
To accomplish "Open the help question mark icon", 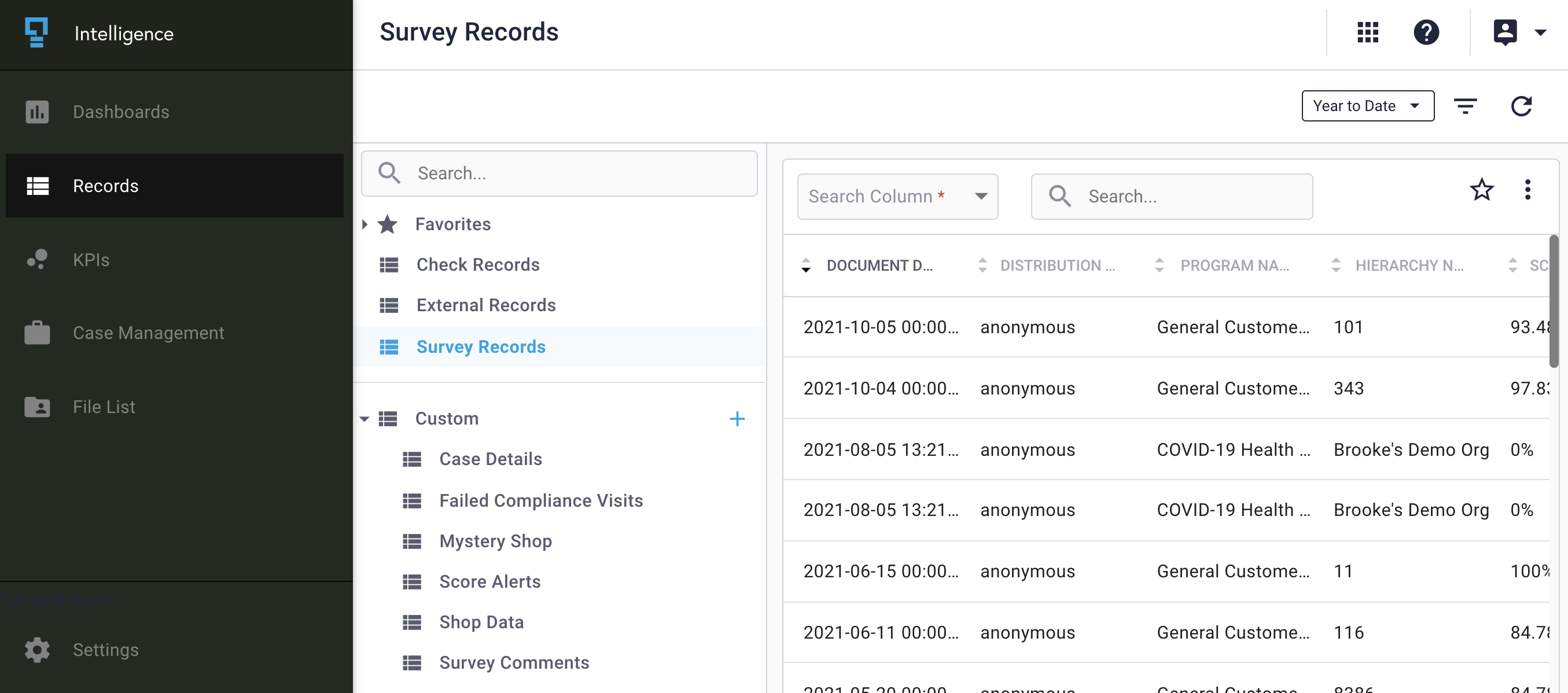I will tap(1426, 32).
